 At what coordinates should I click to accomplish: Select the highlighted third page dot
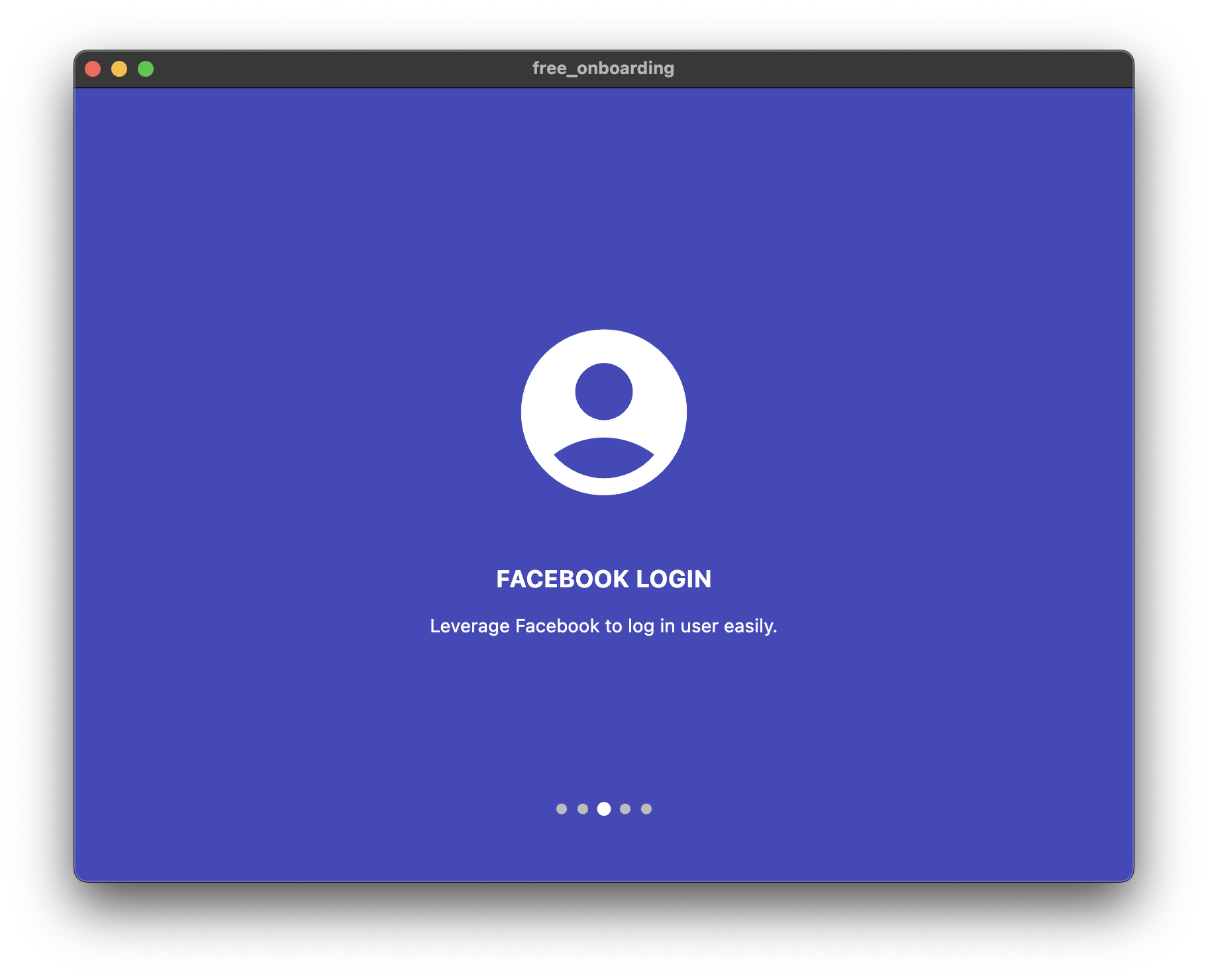[x=604, y=808]
